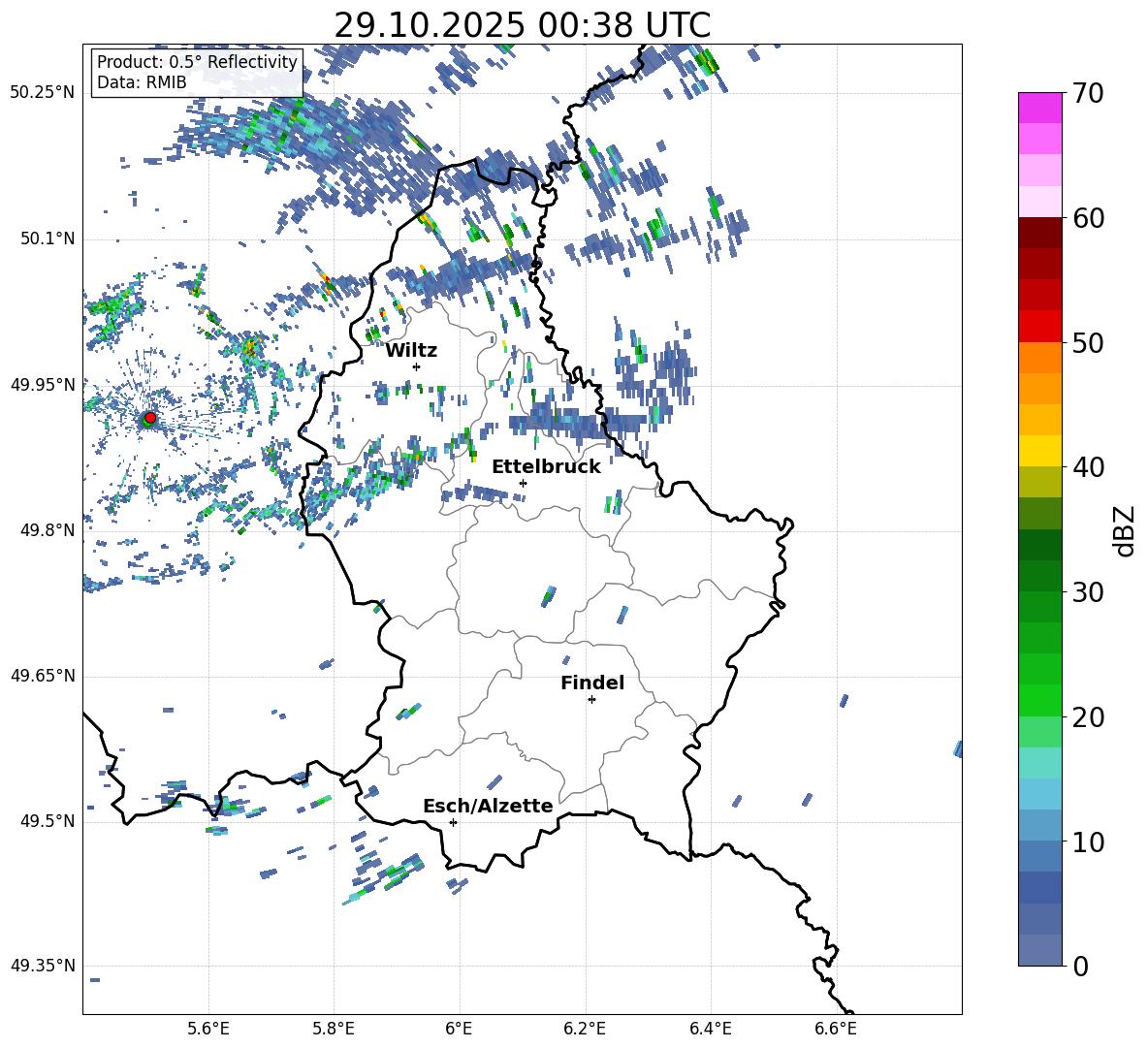Click the colorbar tick label 0
1148x1048 pixels.
pyautogui.click(x=1080, y=966)
